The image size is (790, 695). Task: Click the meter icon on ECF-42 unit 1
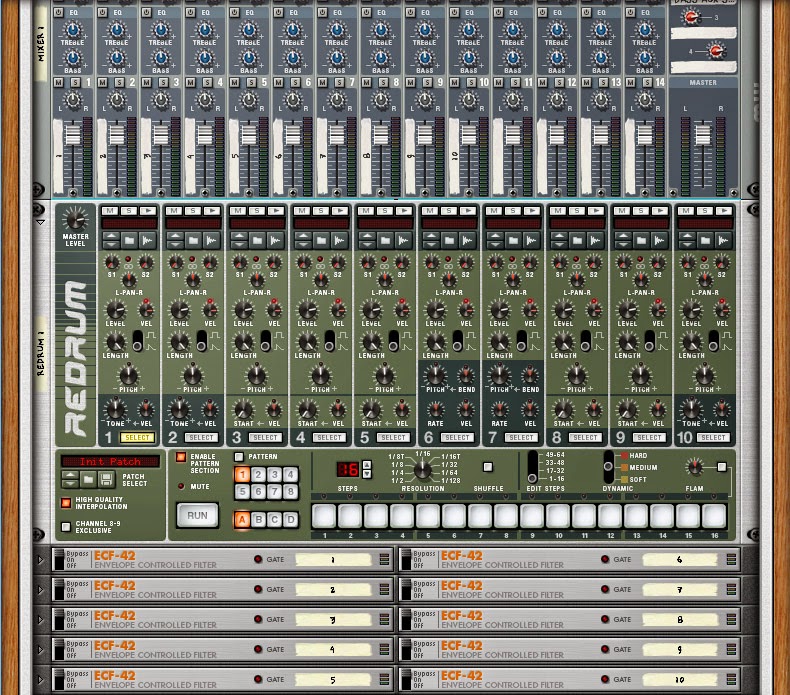[x=384, y=559]
